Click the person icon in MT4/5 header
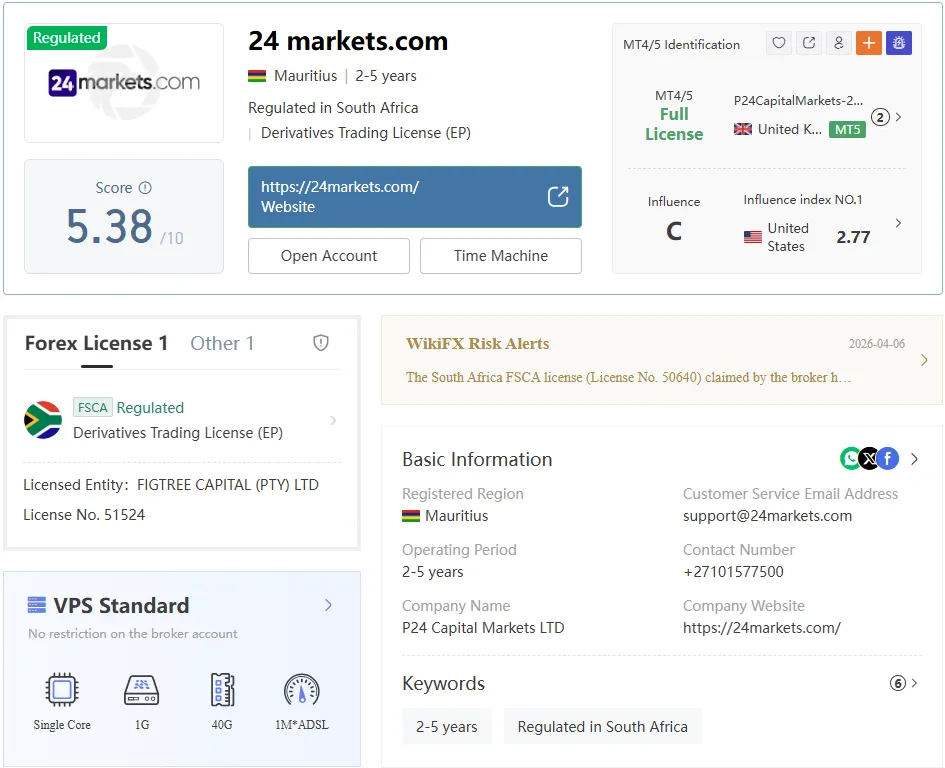 point(838,43)
